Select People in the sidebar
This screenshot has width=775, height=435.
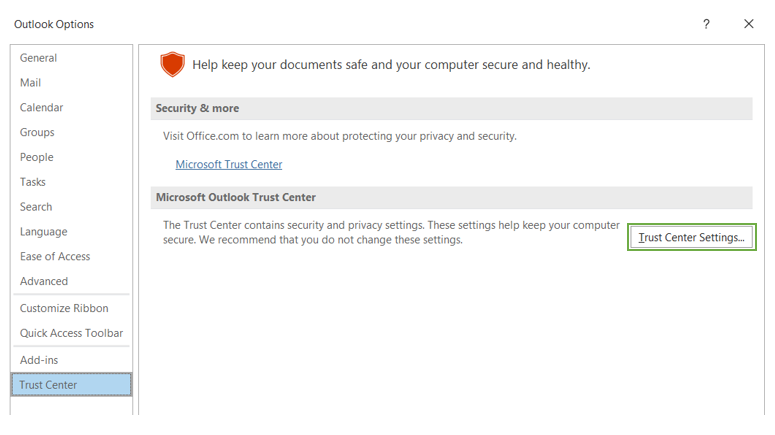click(37, 157)
